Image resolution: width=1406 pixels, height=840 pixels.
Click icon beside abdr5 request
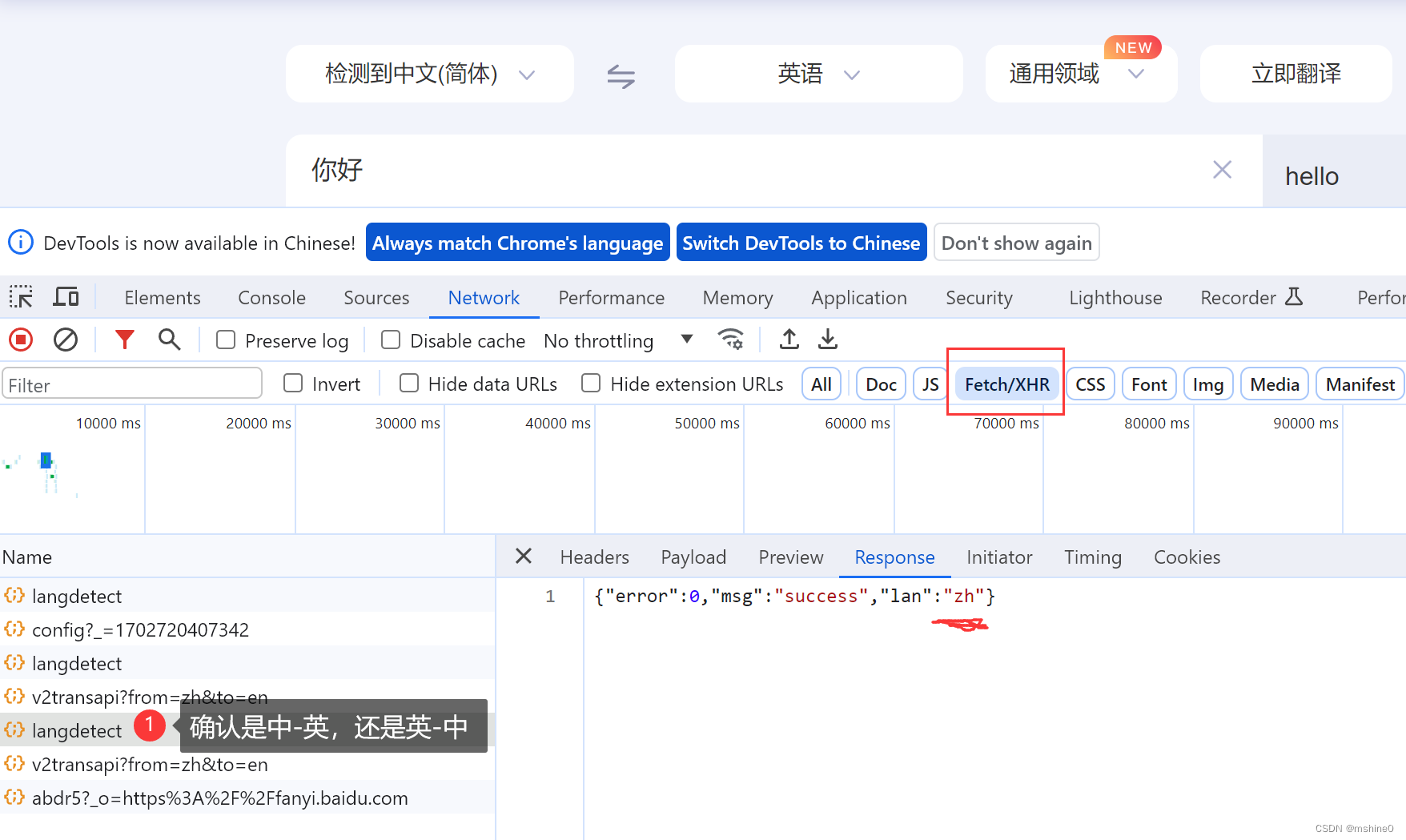14,797
